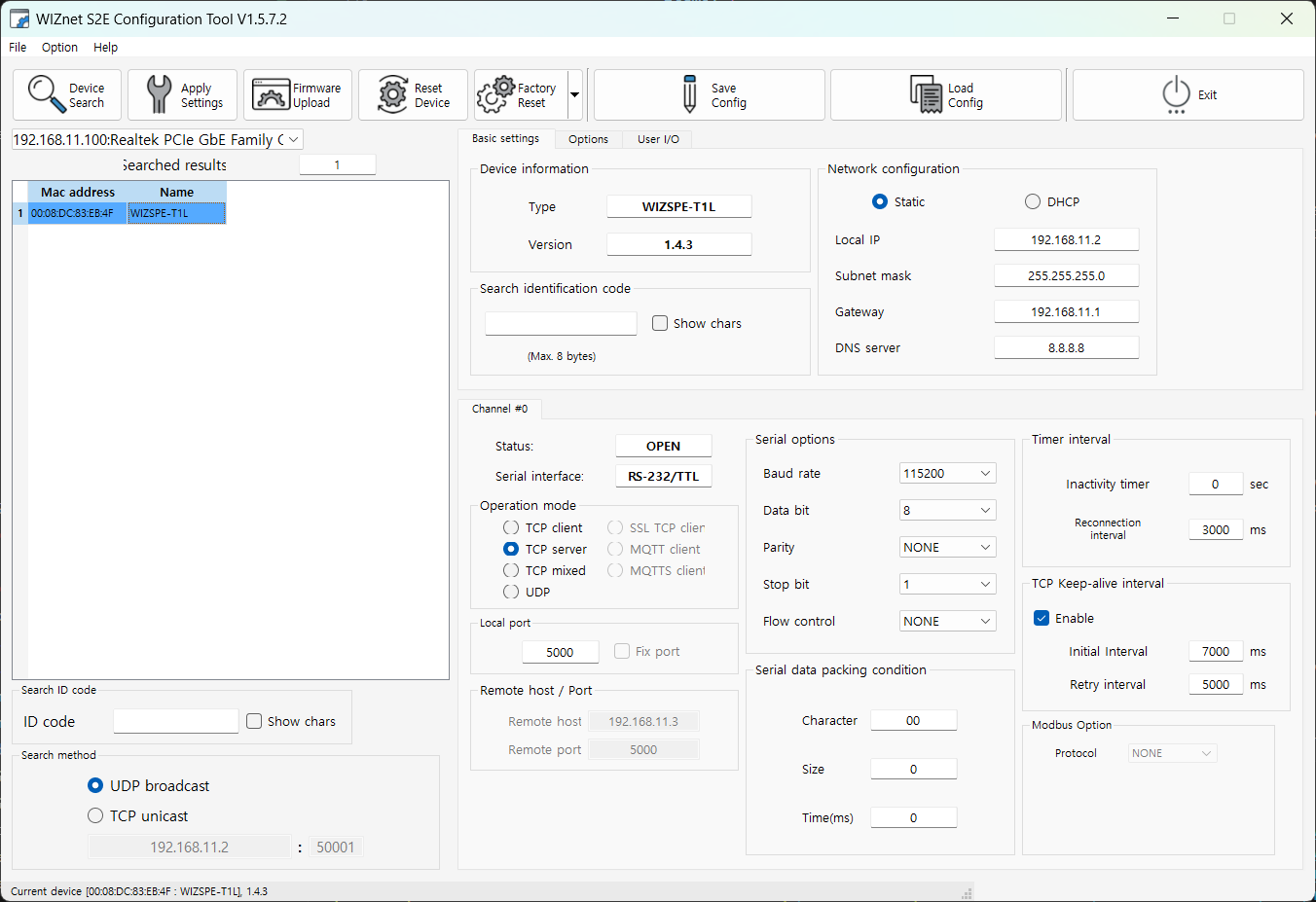The height and width of the screenshot is (902, 1316).
Task: Click the Inactivity timer field
Action: click(1215, 484)
